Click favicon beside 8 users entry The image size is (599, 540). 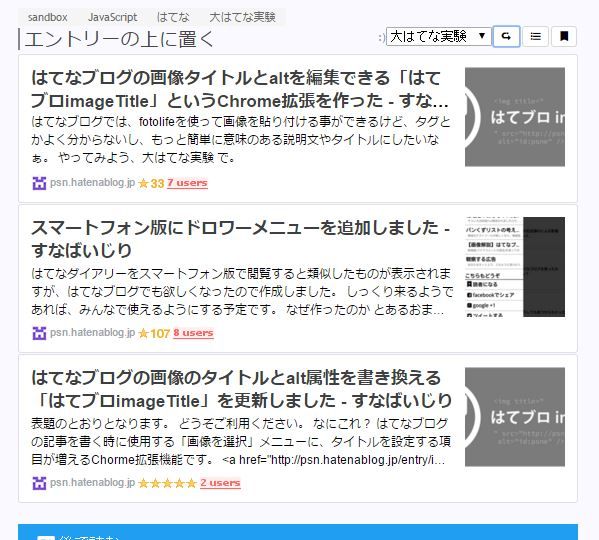point(39,333)
